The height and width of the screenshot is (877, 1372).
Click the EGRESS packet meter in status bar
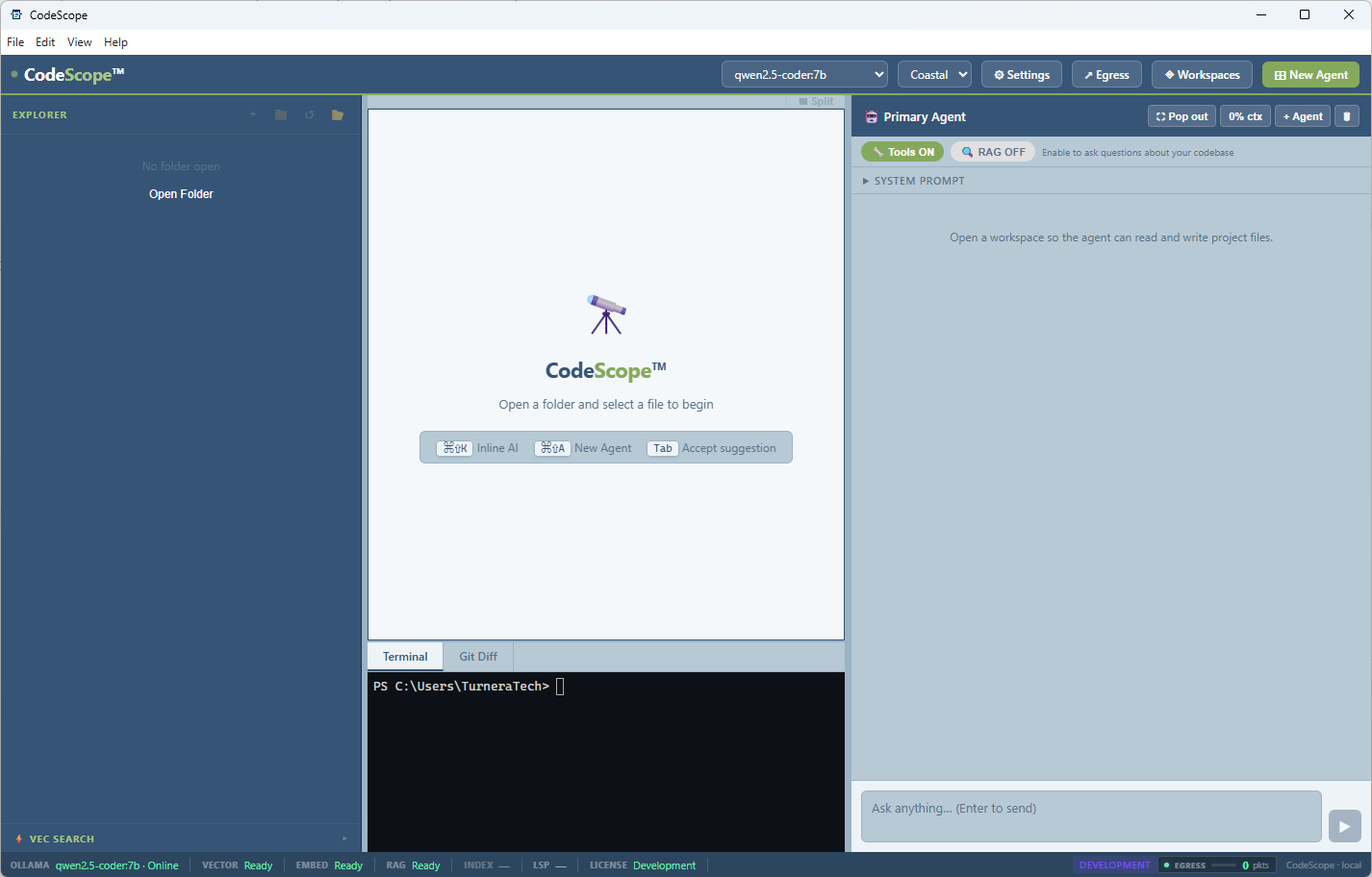point(1216,865)
